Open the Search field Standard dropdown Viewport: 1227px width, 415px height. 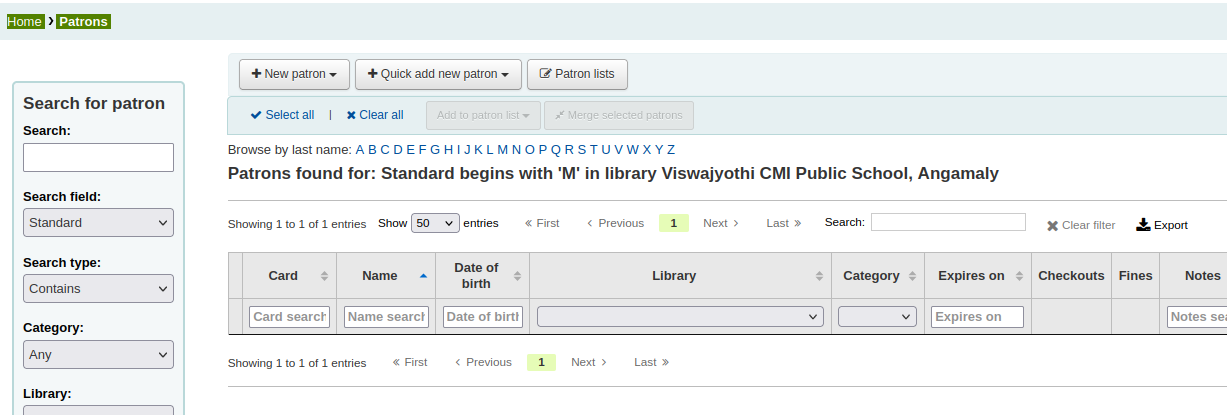tap(98, 223)
